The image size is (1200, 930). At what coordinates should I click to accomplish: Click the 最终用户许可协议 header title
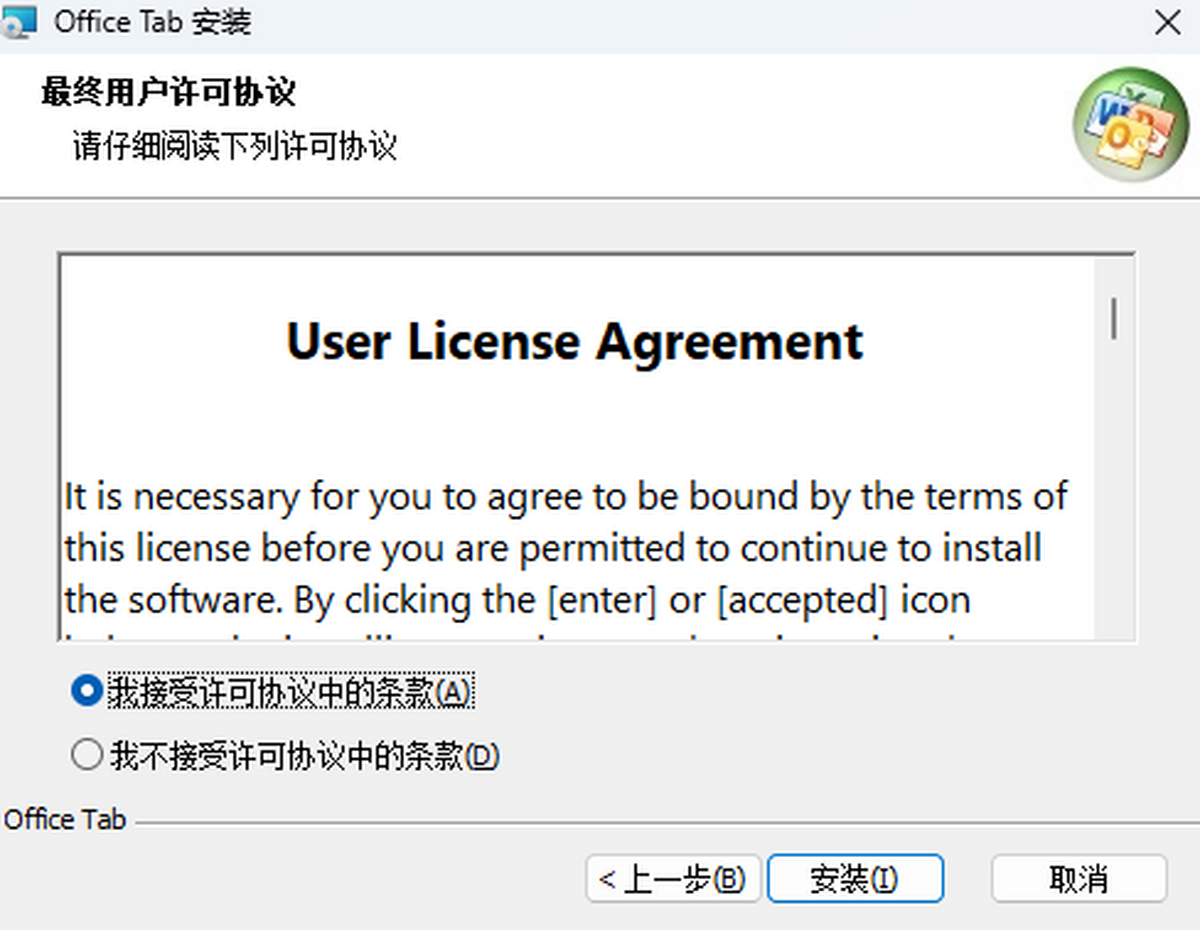pyautogui.click(x=168, y=93)
